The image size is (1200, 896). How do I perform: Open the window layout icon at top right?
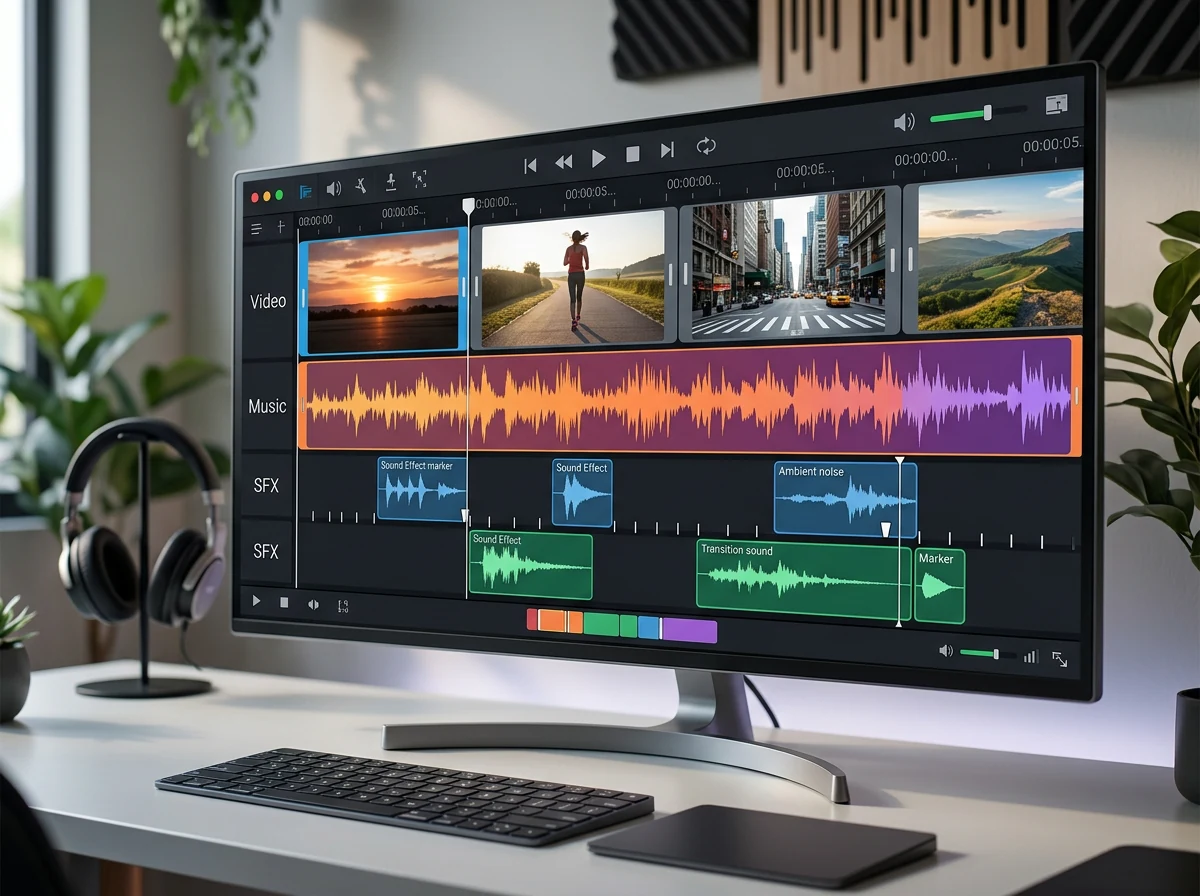pyautogui.click(x=1056, y=104)
